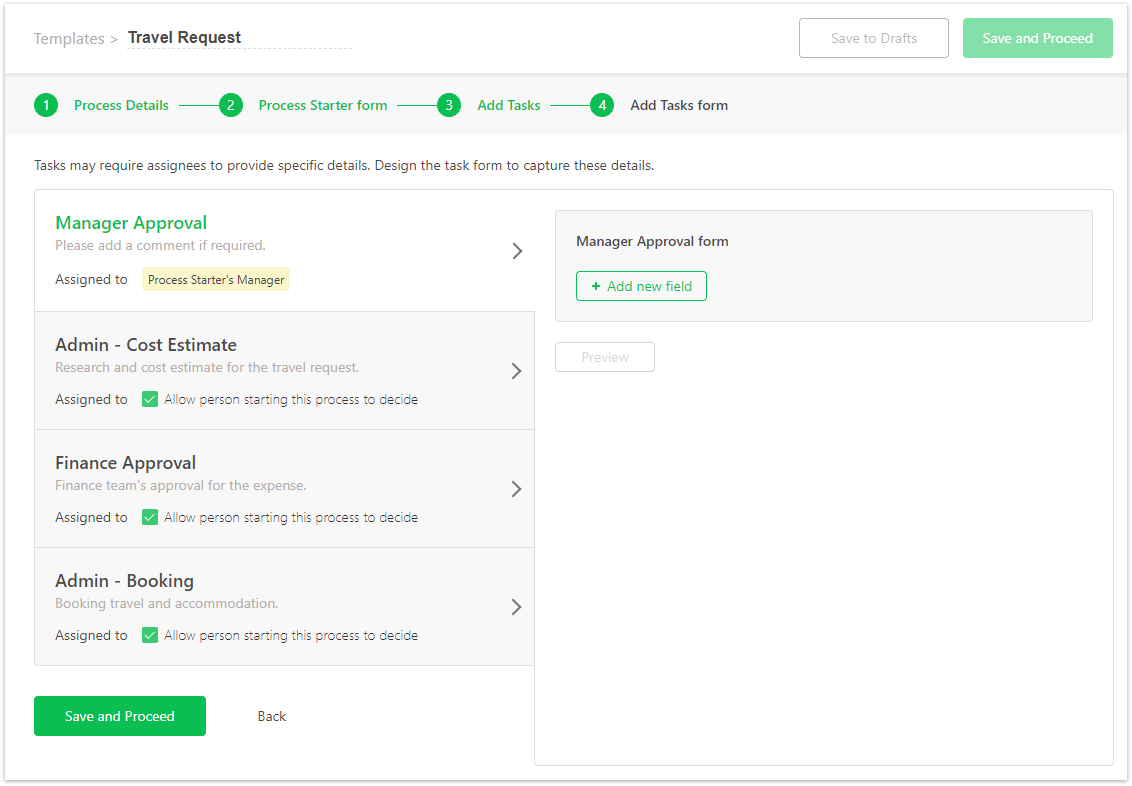The image size is (1132, 786).
Task: Select the Add Tasks form step label
Action: [679, 105]
